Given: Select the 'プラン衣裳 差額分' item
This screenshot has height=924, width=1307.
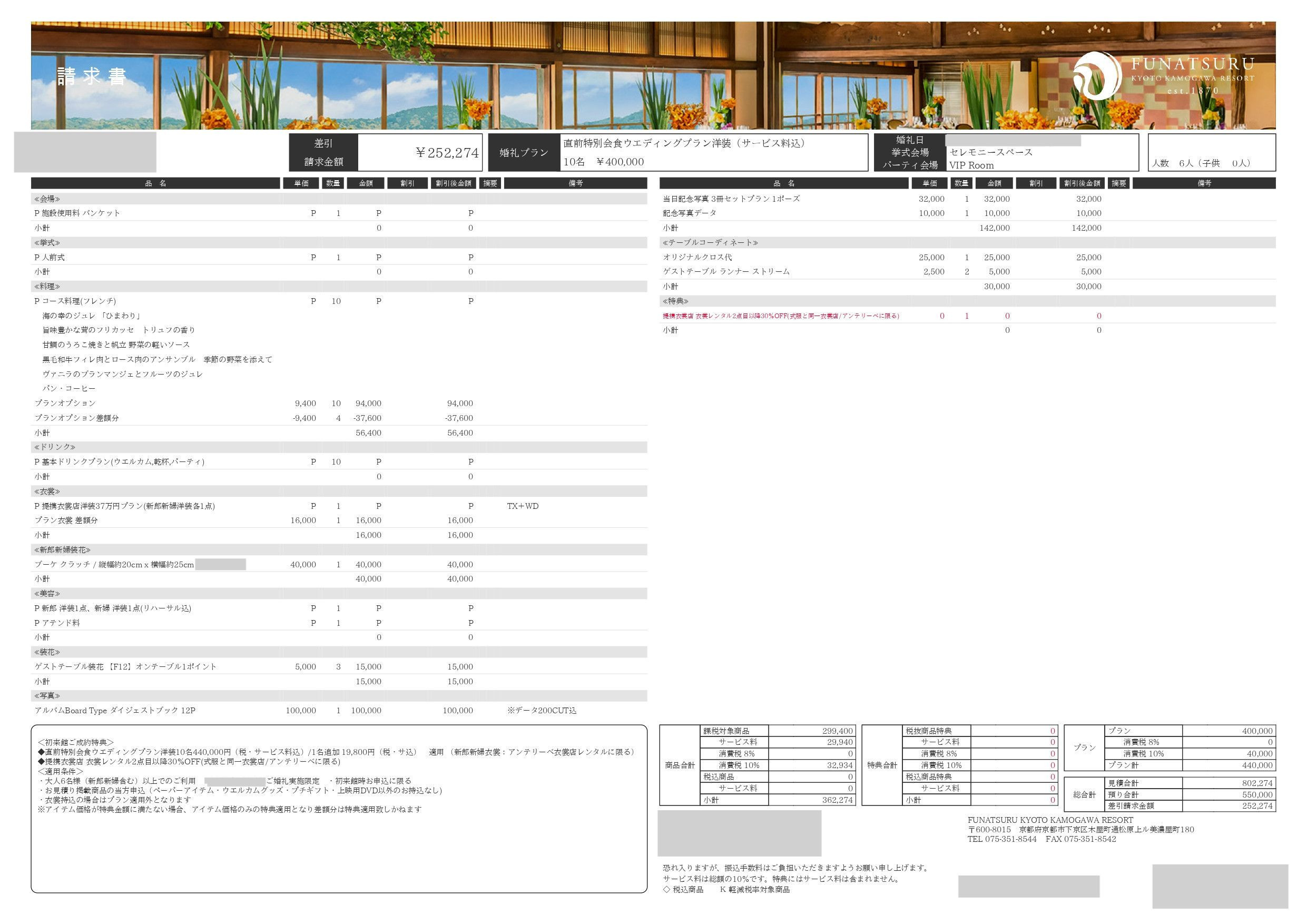Looking at the screenshot, I should [66, 520].
